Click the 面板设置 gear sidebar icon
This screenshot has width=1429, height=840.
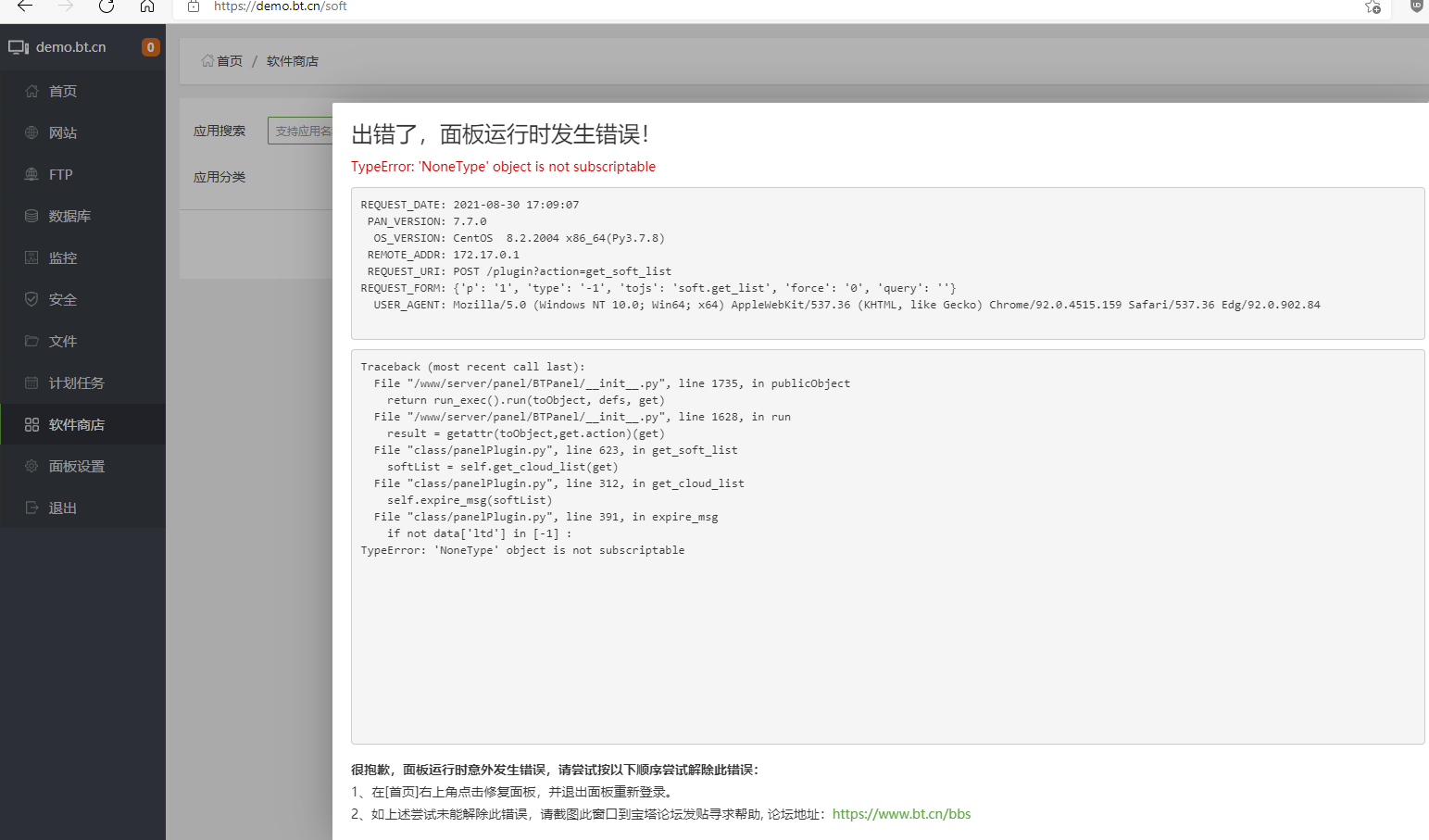coord(31,466)
